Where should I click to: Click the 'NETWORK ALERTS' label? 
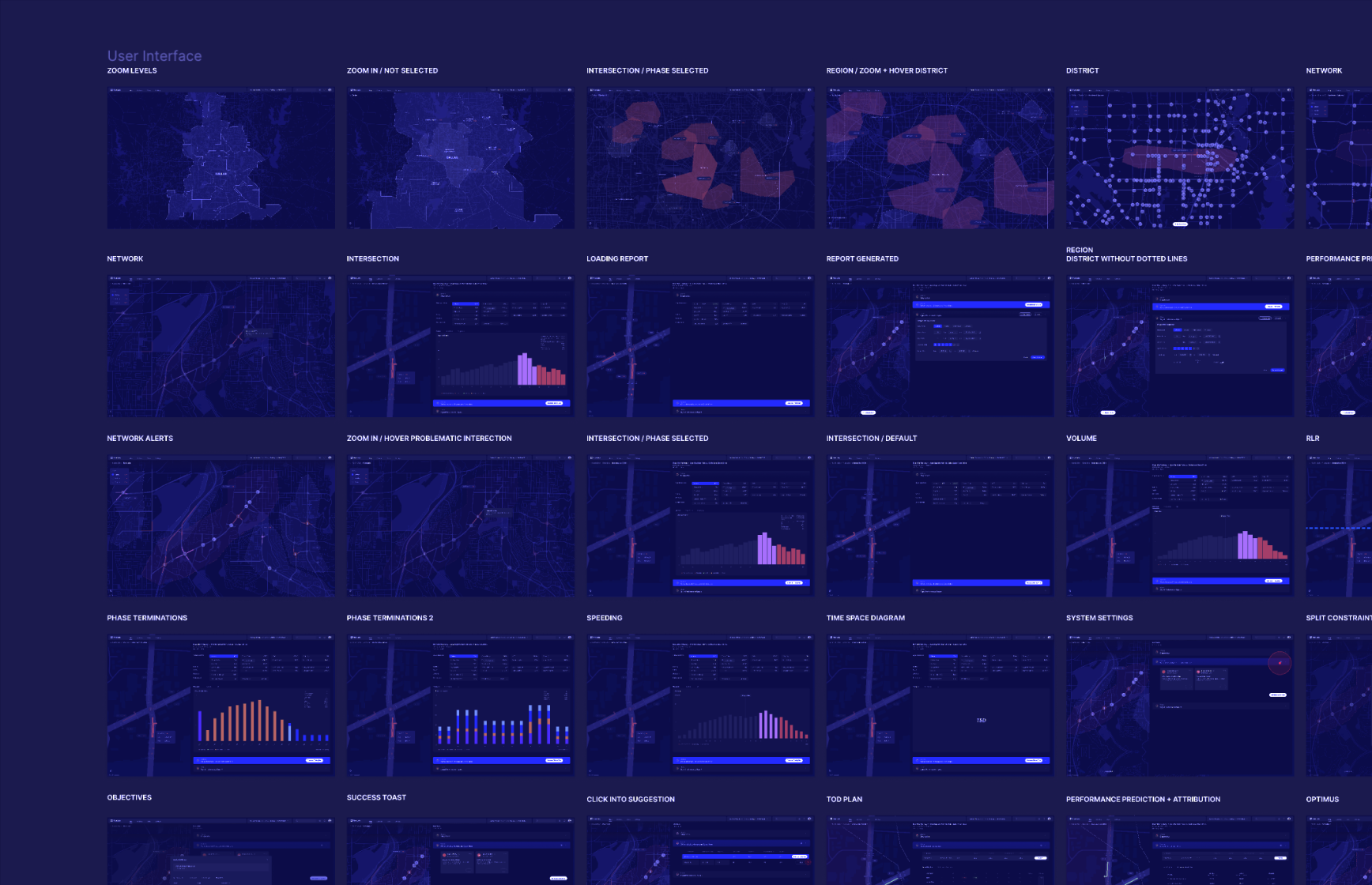140,438
